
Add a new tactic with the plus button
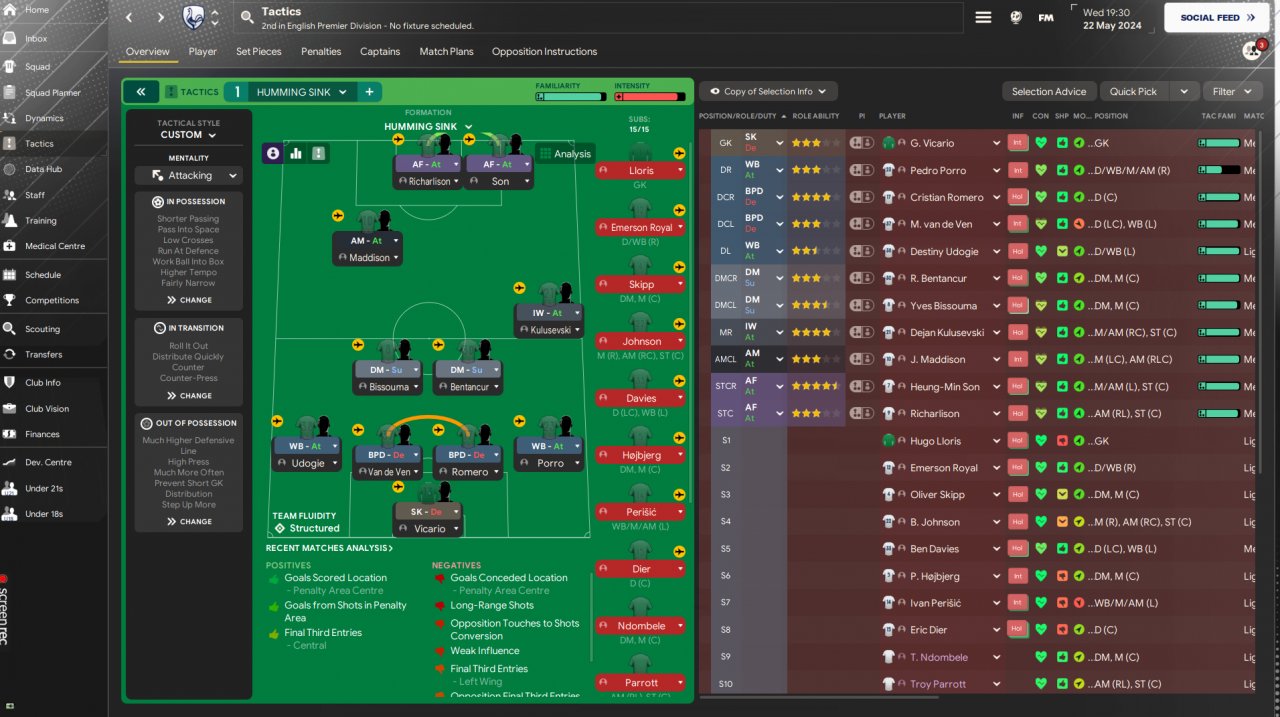tap(369, 92)
